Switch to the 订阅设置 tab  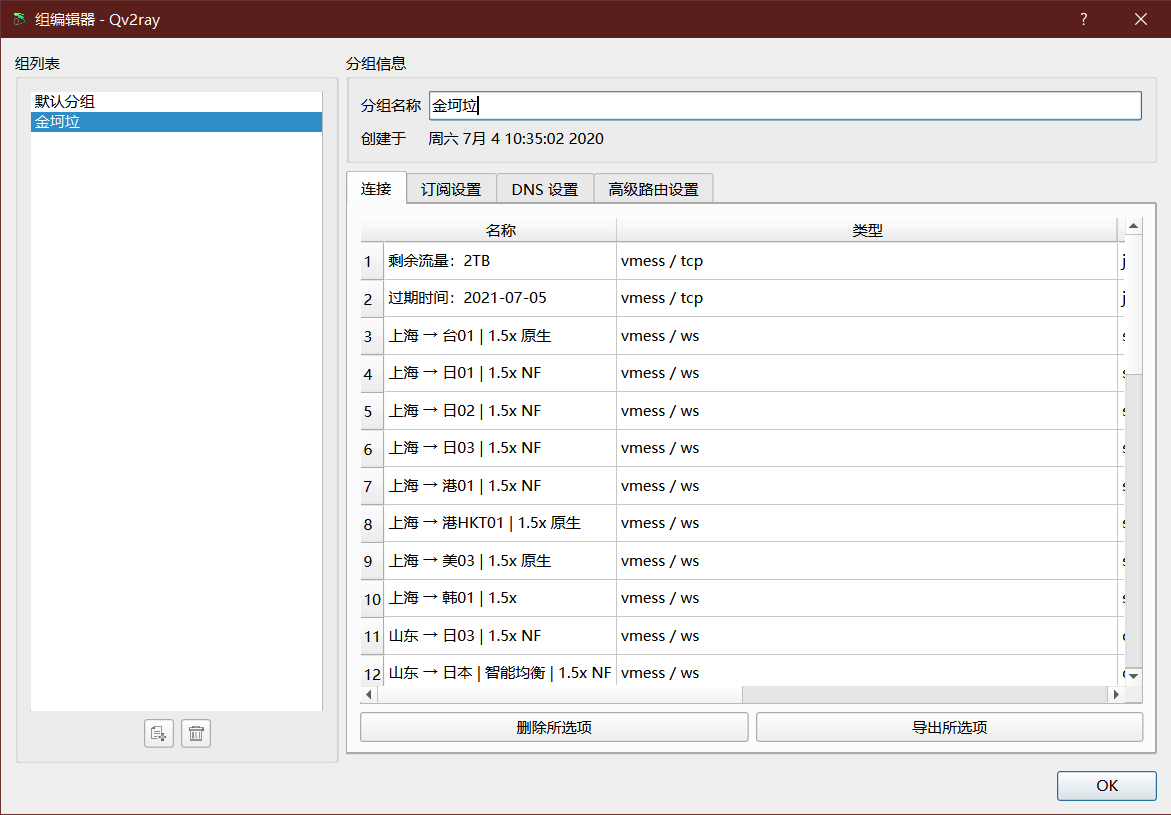tap(451, 189)
